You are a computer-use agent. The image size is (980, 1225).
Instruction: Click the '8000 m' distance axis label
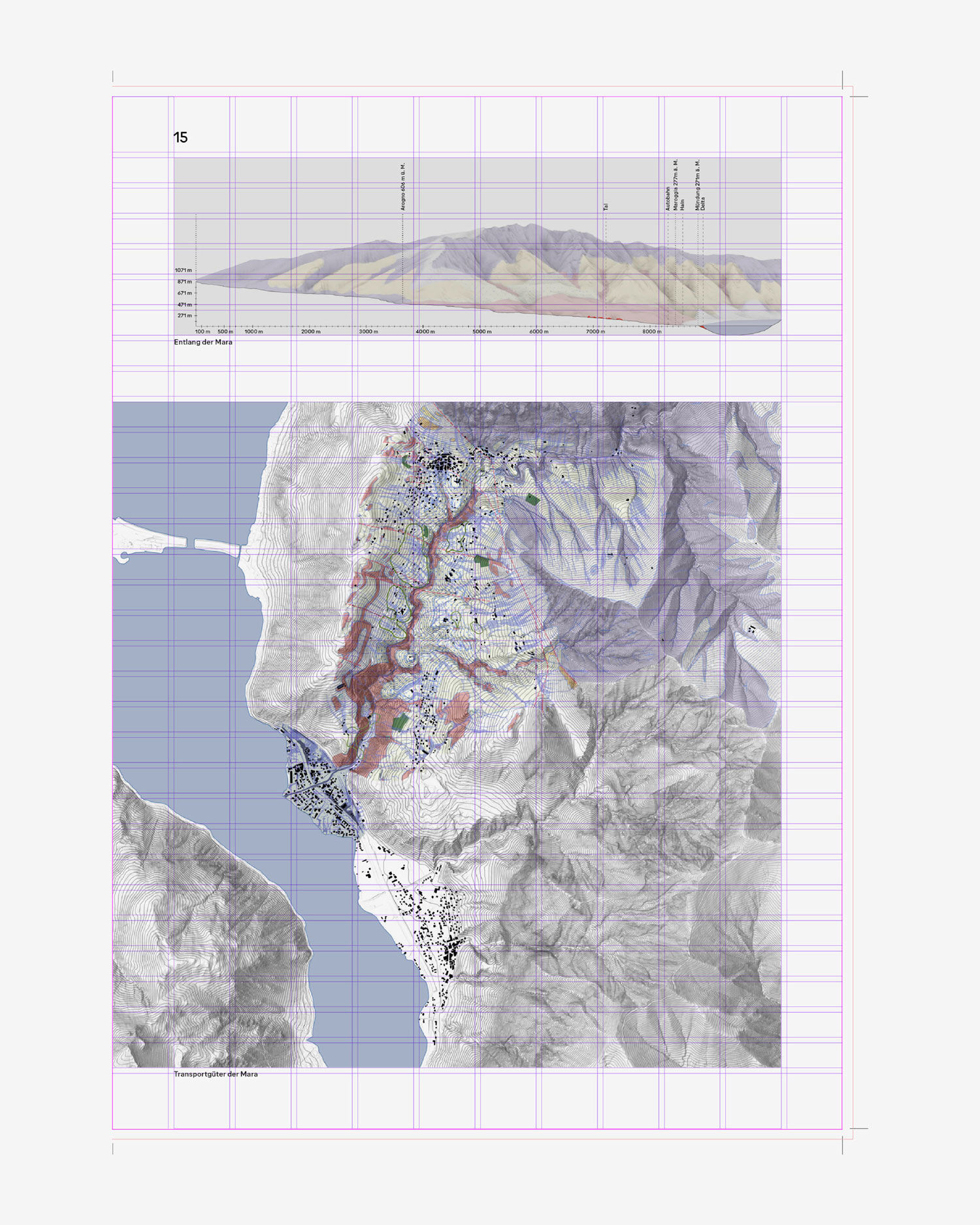[x=651, y=332]
